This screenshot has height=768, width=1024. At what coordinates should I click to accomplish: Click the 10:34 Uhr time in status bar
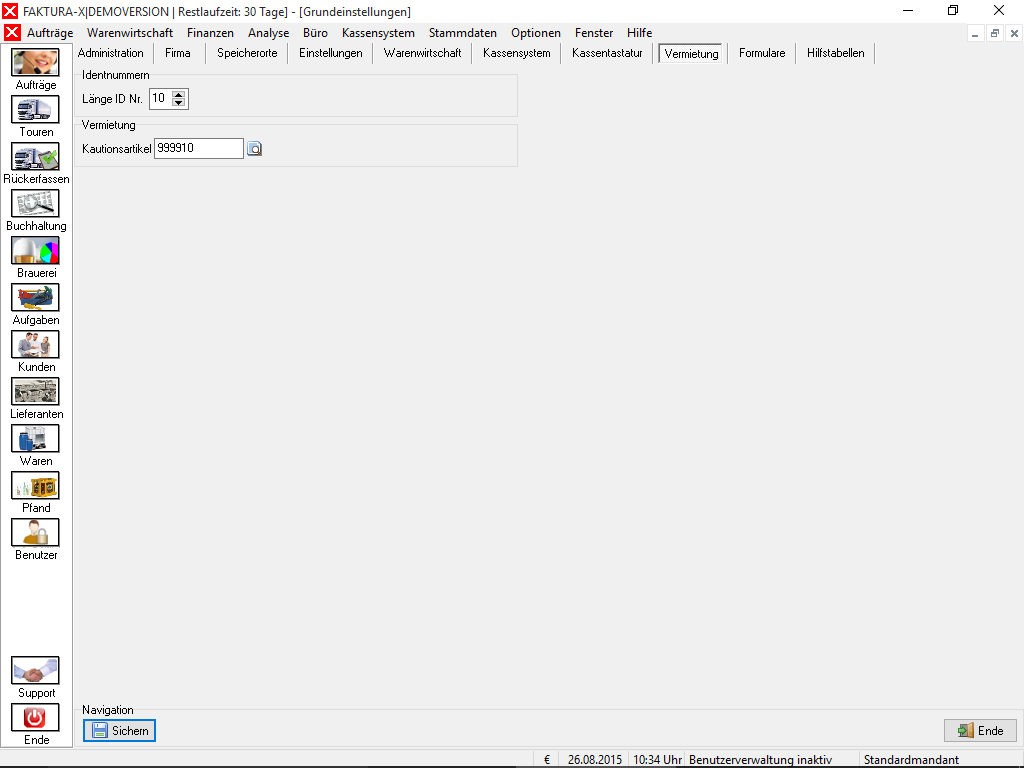658,760
